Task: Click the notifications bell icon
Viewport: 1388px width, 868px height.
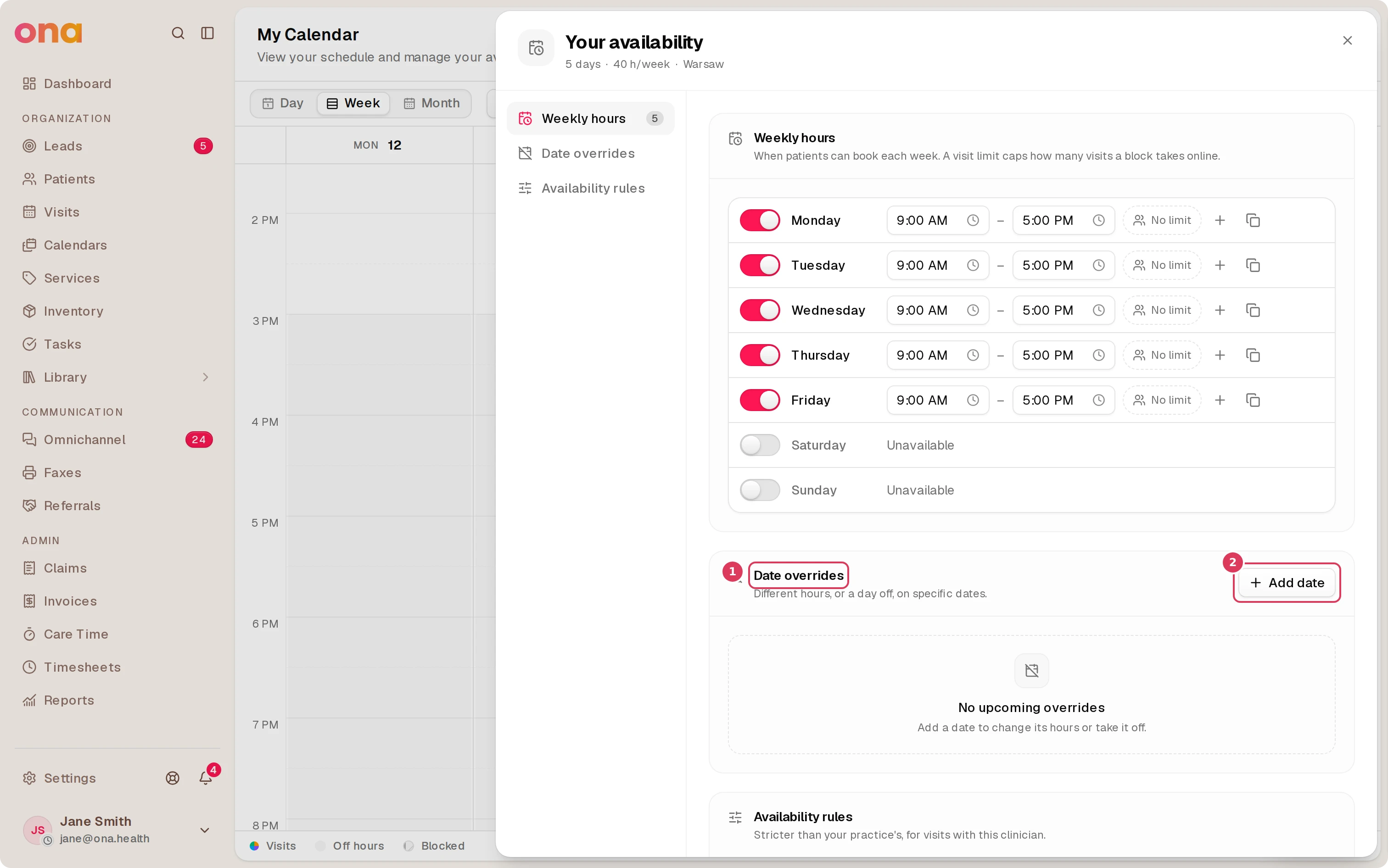Action: pyautogui.click(x=206, y=778)
